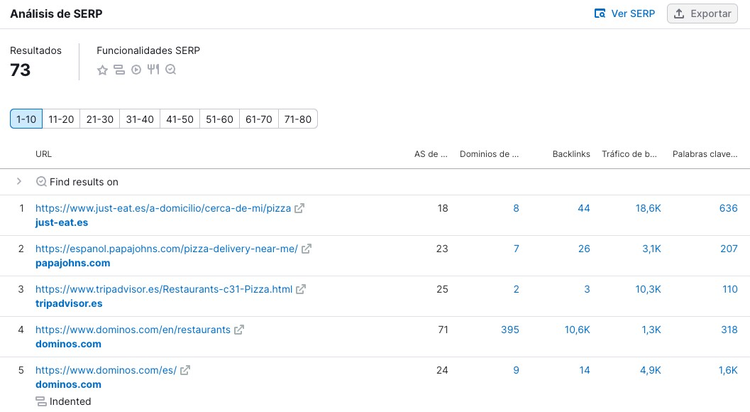Click backlinks value 14 for dominos.com/es

tap(585, 370)
